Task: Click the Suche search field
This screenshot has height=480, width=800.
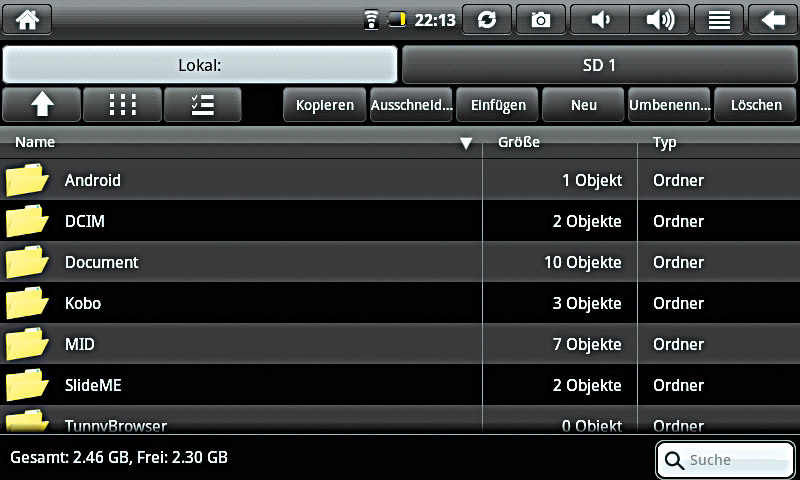Action: click(x=727, y=460)
